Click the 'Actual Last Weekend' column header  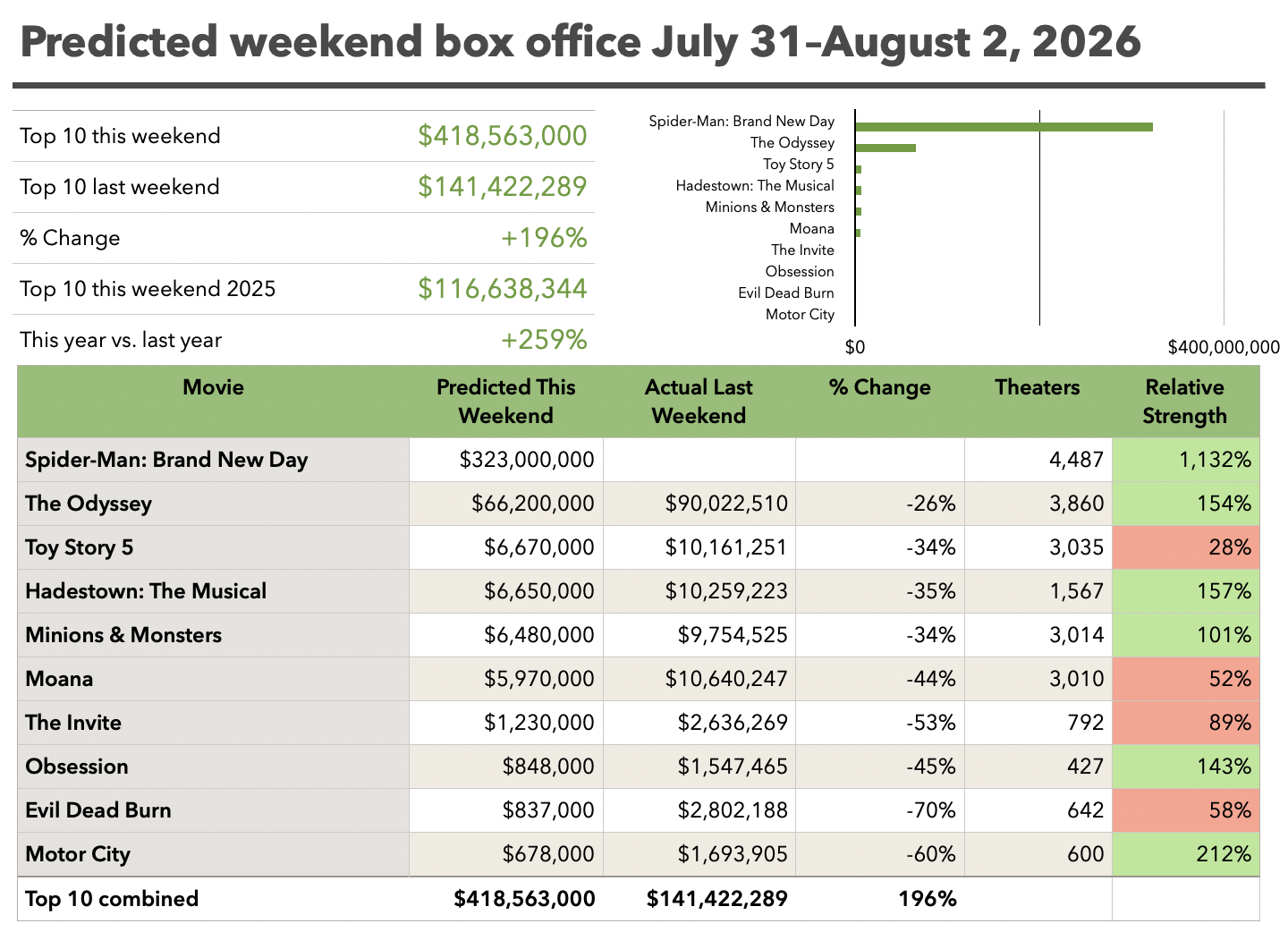click(699, 402)
